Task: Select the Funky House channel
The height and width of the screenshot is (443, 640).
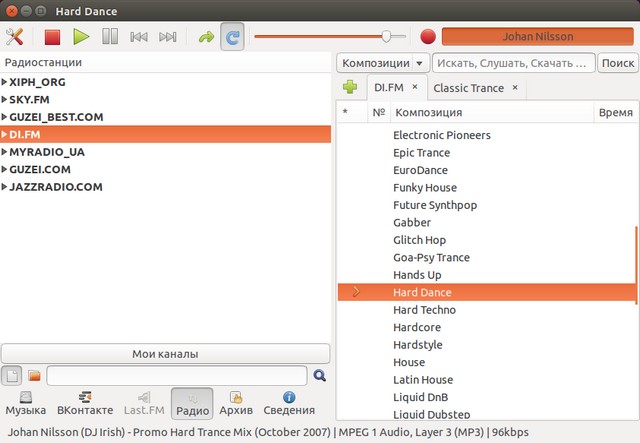Action: click(x=487, y=187)
